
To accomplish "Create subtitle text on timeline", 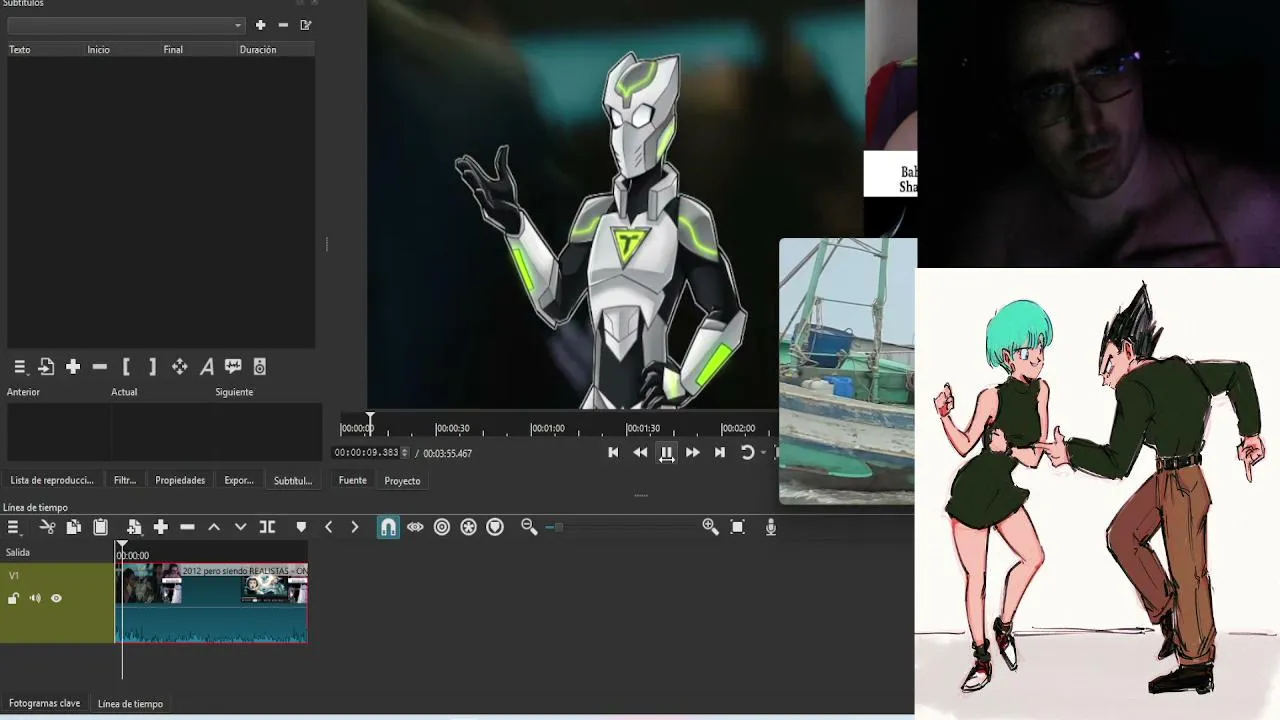I will (207, 367).
